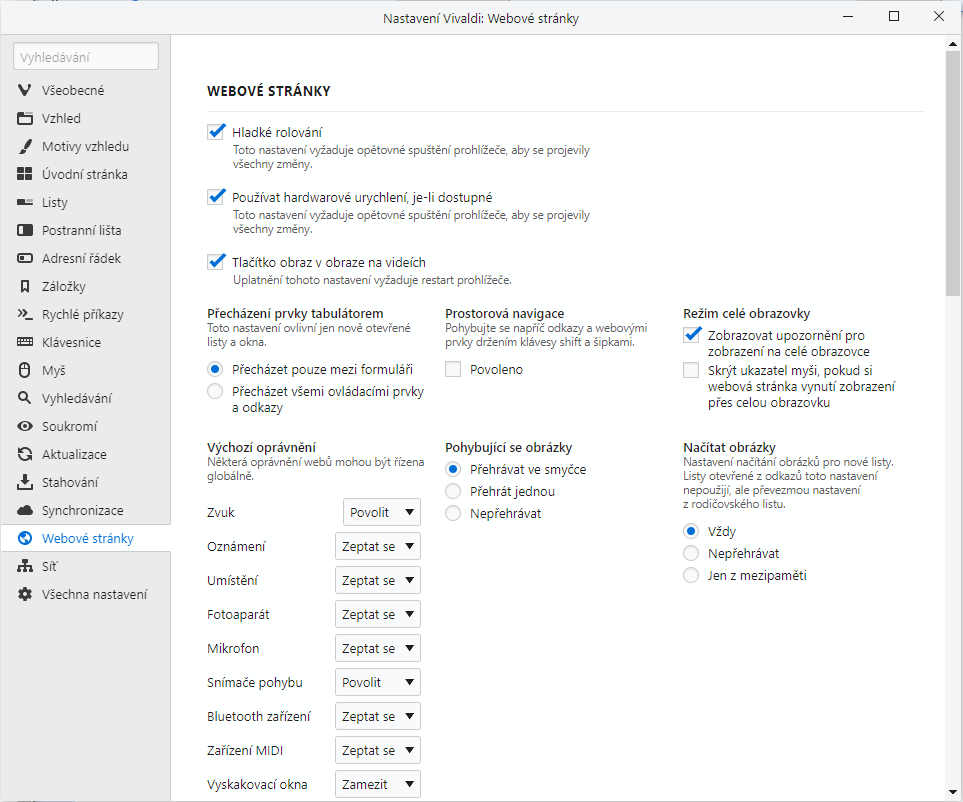963x802 pixels.
Task: Click the Soukromí eye icon
Action: point(25,426)
